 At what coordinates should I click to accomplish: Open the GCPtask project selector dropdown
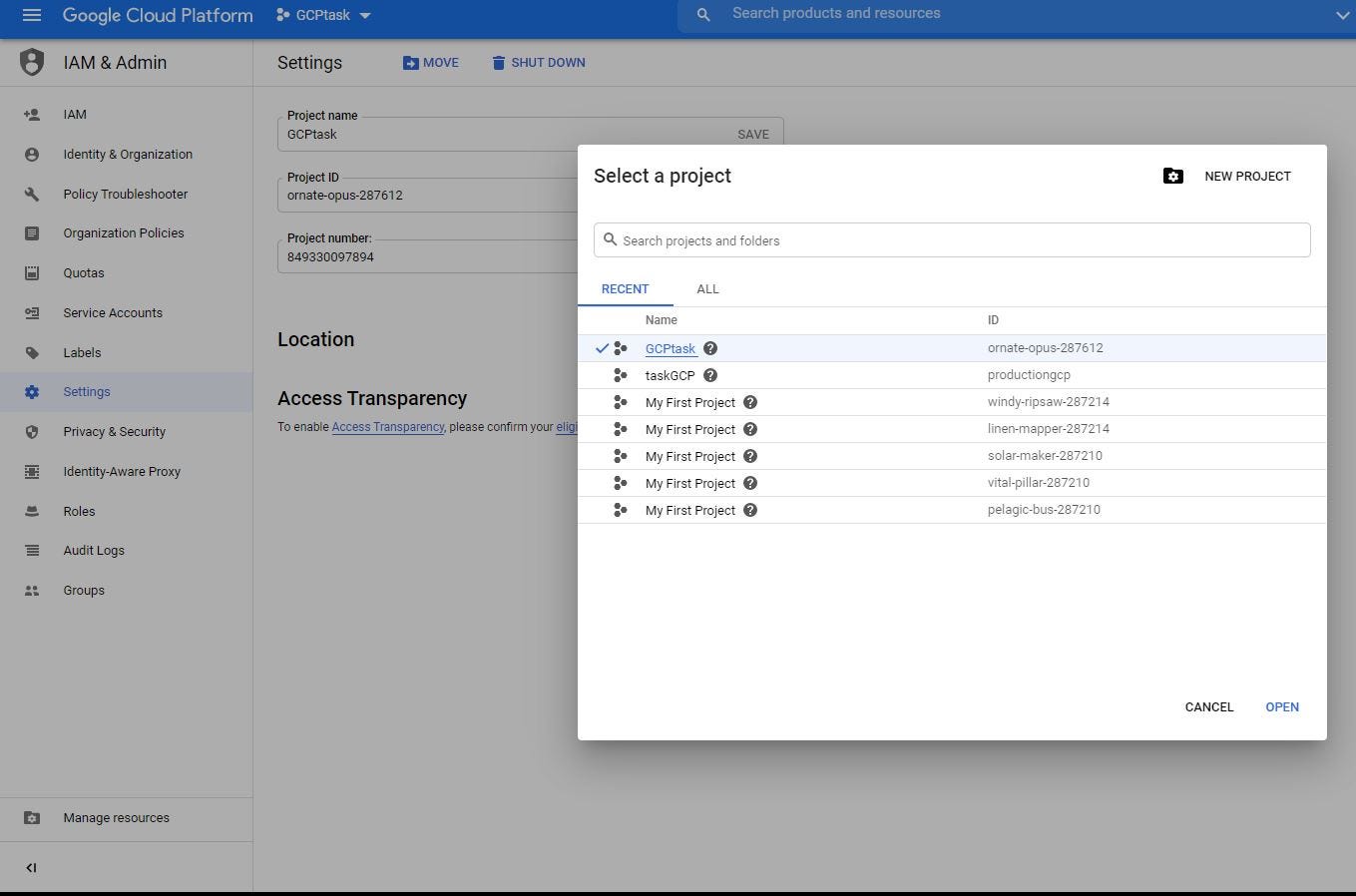click(323, 15)
